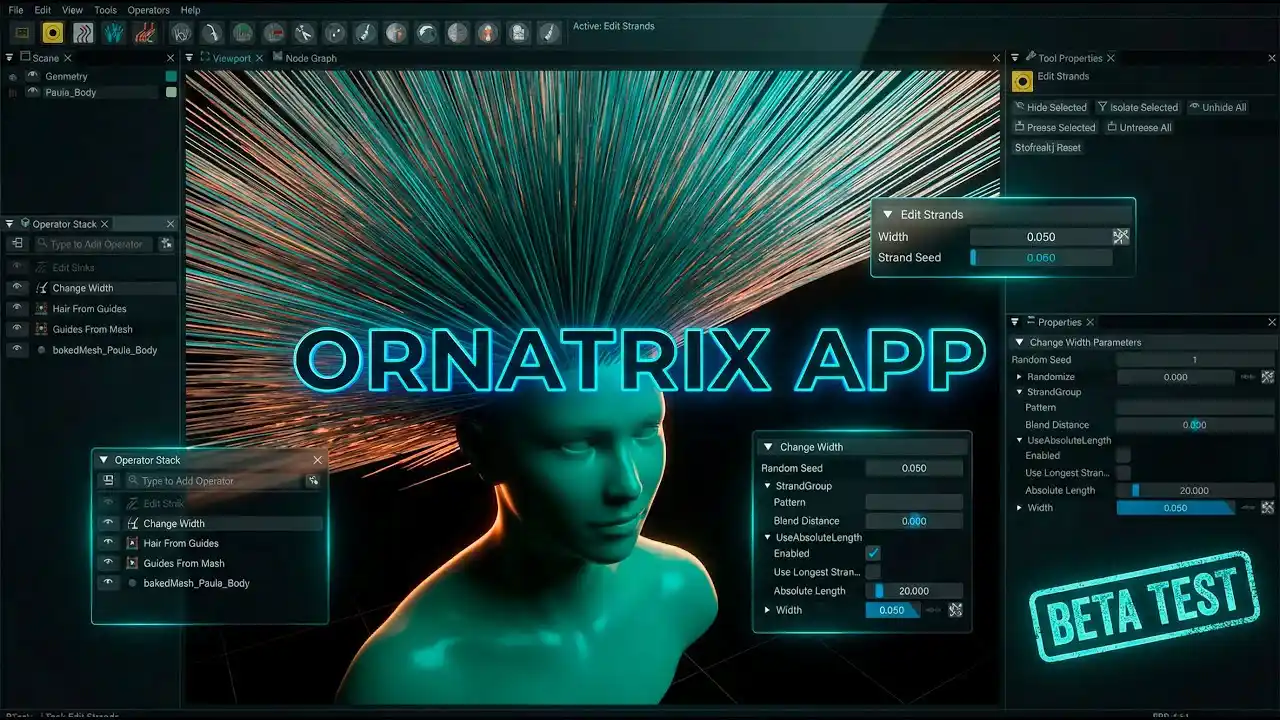This screenshot has height=720, width=1280.
Task: Uncheck Enabled checkbox in floating Change Width panel
Action: click(873, 553)
